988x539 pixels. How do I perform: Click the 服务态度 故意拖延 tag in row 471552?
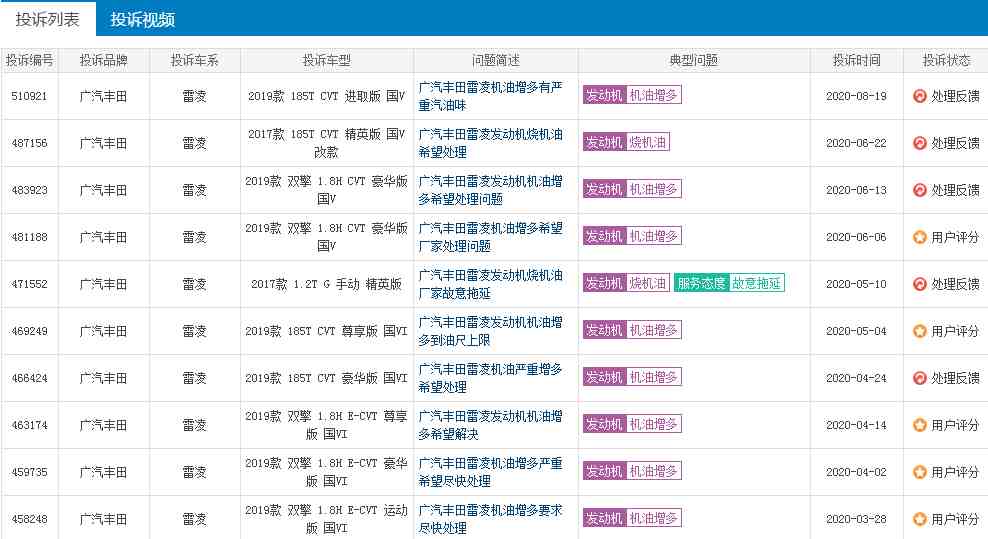[729, 283]
